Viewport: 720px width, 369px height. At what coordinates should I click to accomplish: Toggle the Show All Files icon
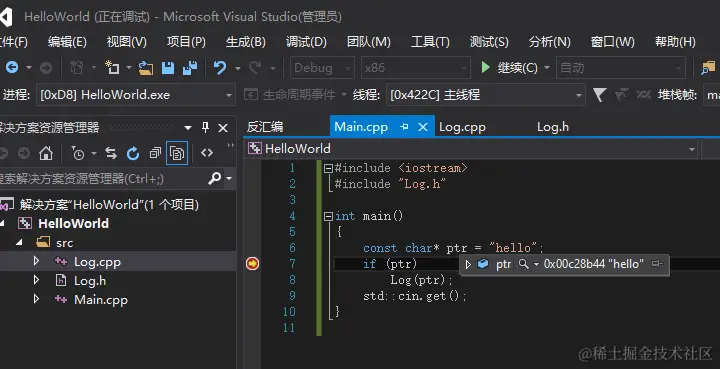[x=177, y=153]
